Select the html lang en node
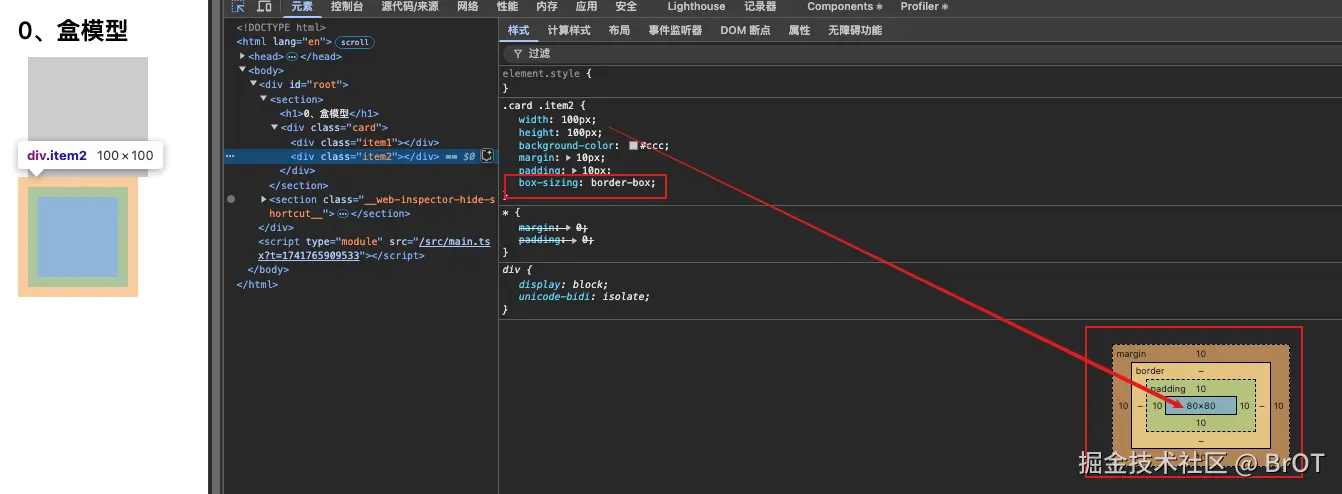 pos(284,43)
